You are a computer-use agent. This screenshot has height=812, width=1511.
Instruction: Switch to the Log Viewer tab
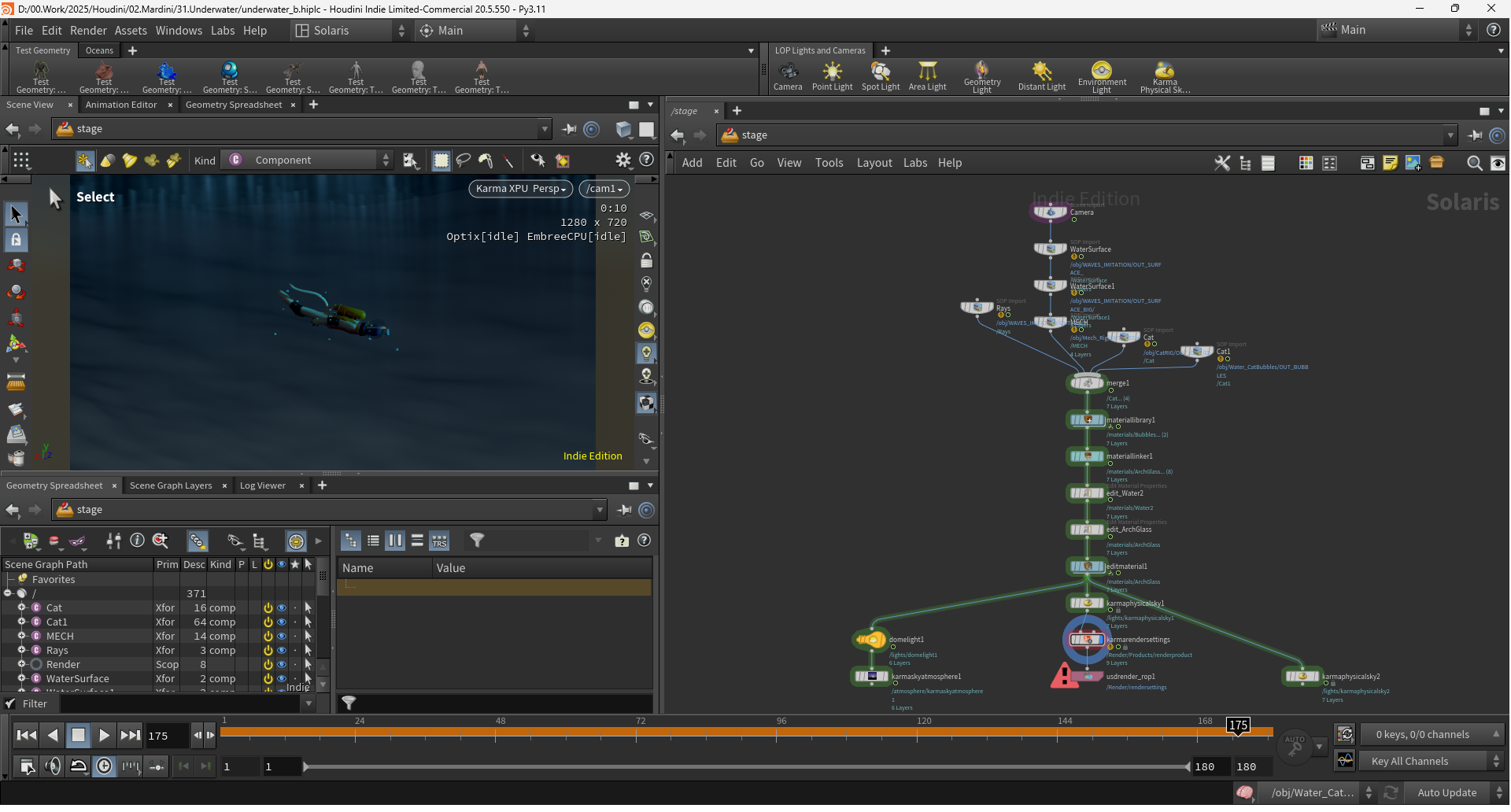click(x=262, y=485)
